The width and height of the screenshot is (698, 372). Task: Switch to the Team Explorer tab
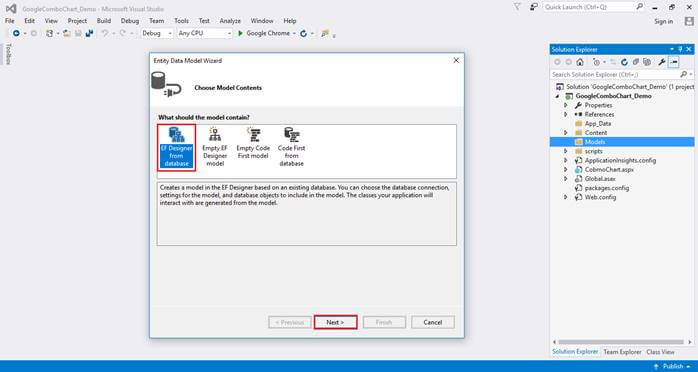tap(622, 352)
